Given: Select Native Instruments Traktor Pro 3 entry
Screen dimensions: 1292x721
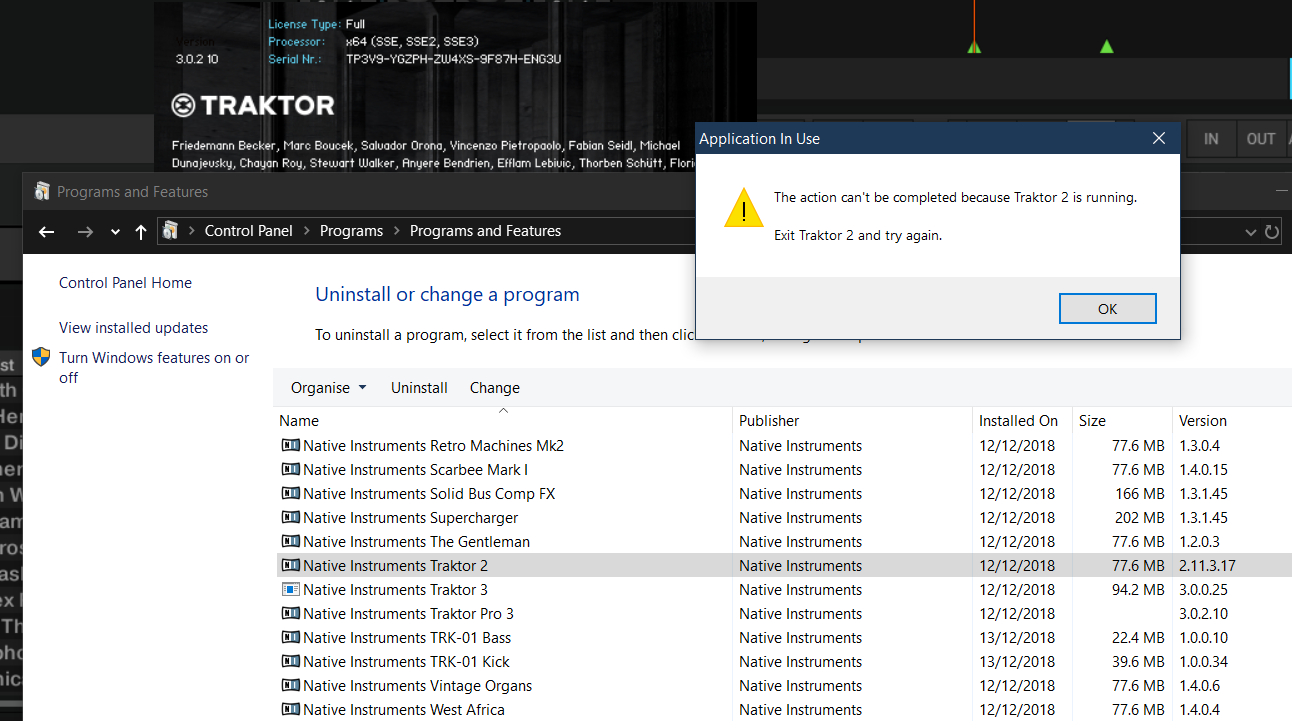Looking at the screenshot, I should click(x=408, y=614).
